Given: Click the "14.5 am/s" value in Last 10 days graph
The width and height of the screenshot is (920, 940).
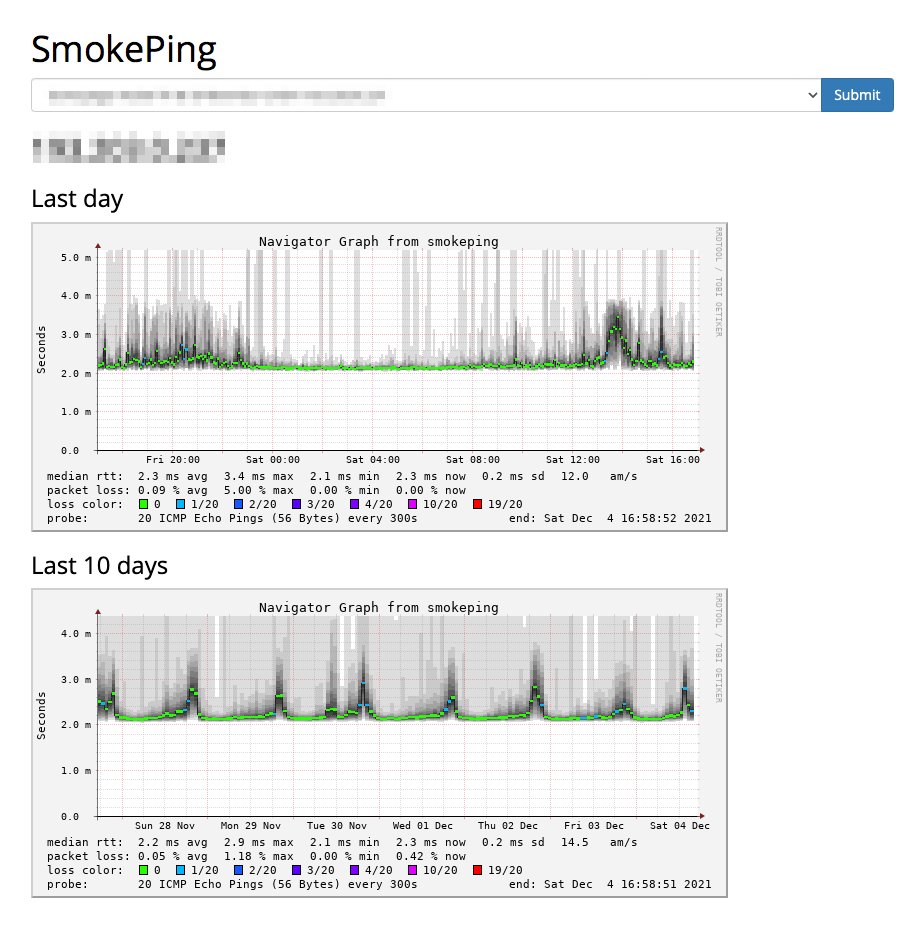Looking at the screenshot, I should 599,842.
